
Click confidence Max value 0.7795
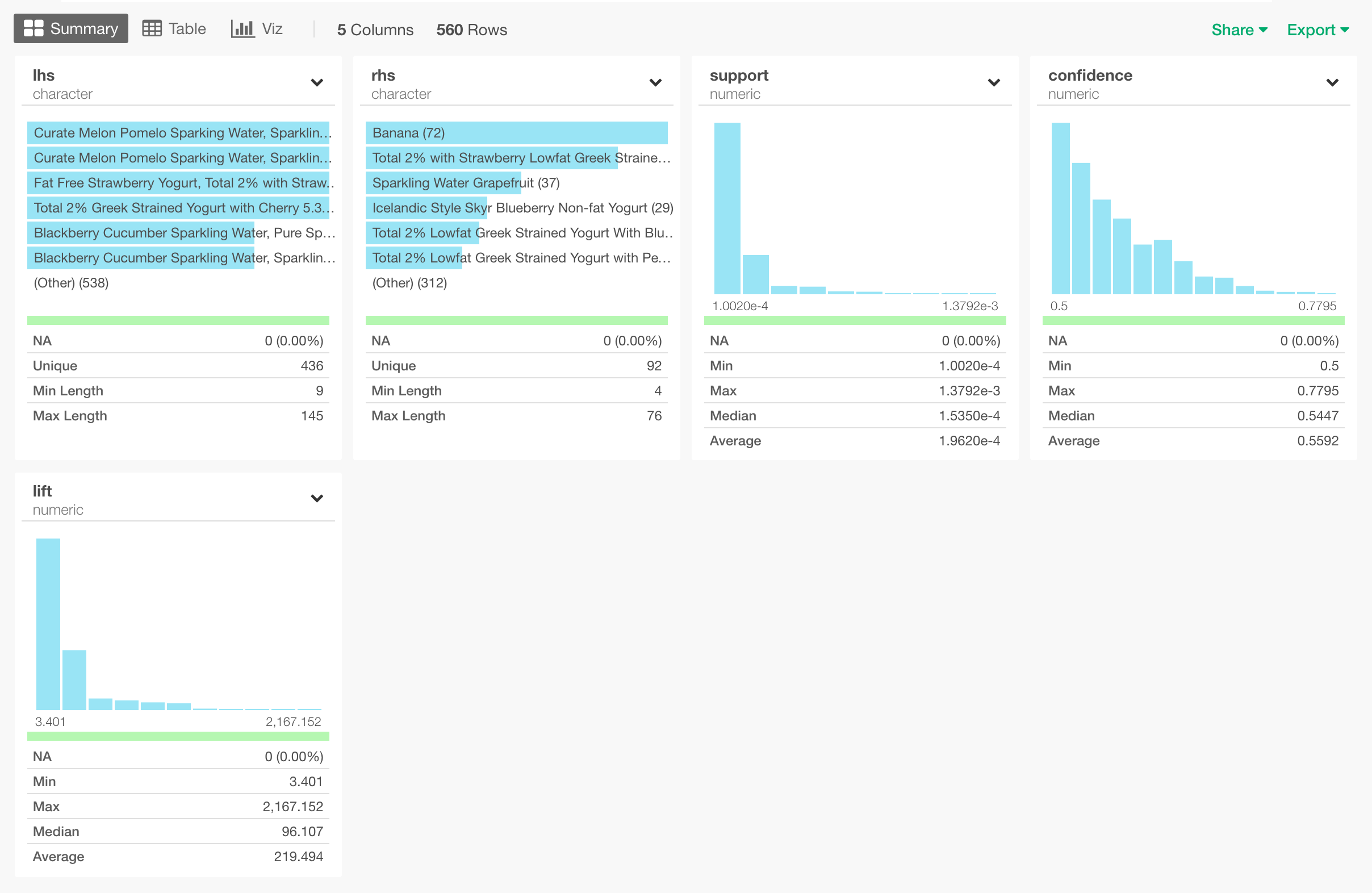point(1318,390)
